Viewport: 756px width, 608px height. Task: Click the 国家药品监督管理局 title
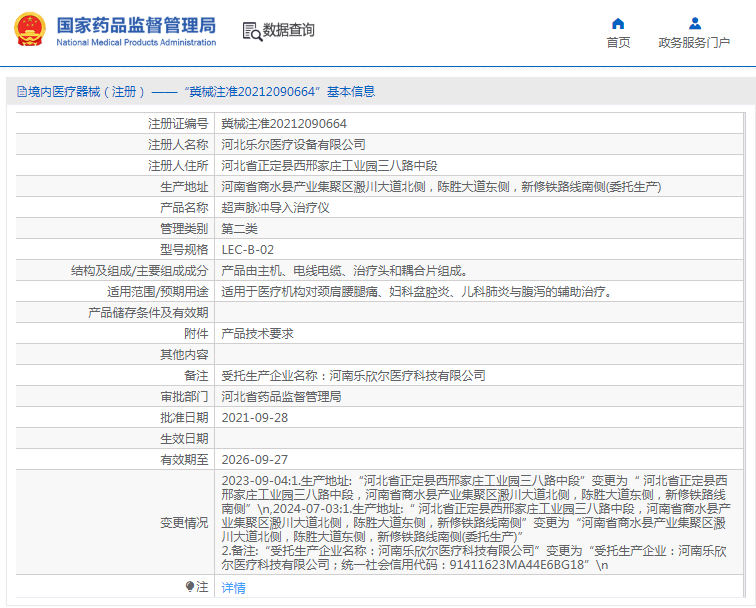point(136,25)
